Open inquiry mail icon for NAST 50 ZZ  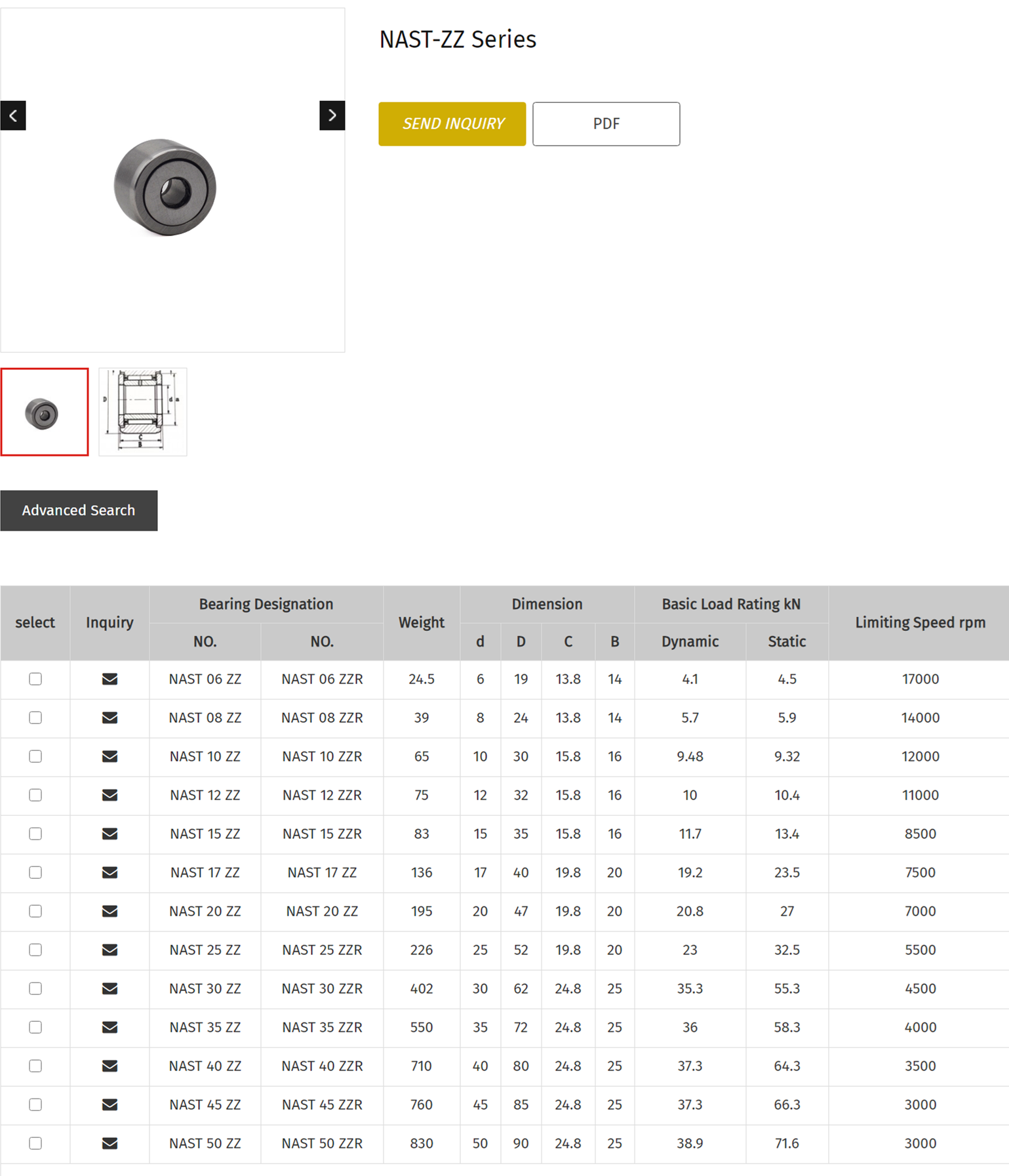pyautogui.click(x=109, y=1143)
